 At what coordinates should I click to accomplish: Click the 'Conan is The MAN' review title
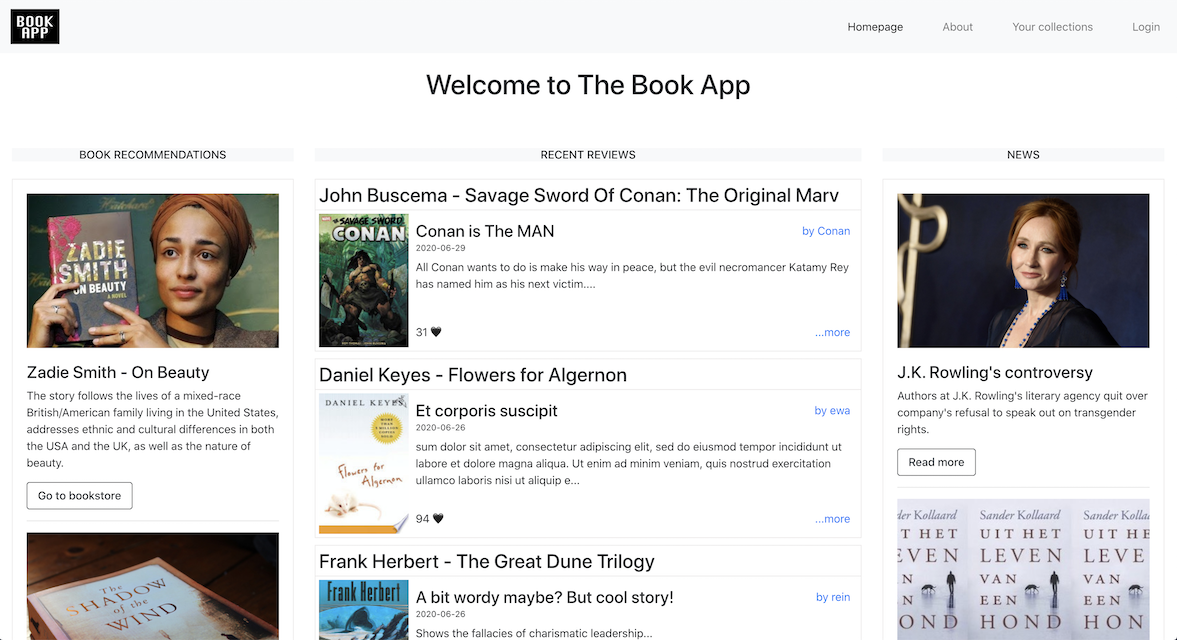click(x=485, y=231)
